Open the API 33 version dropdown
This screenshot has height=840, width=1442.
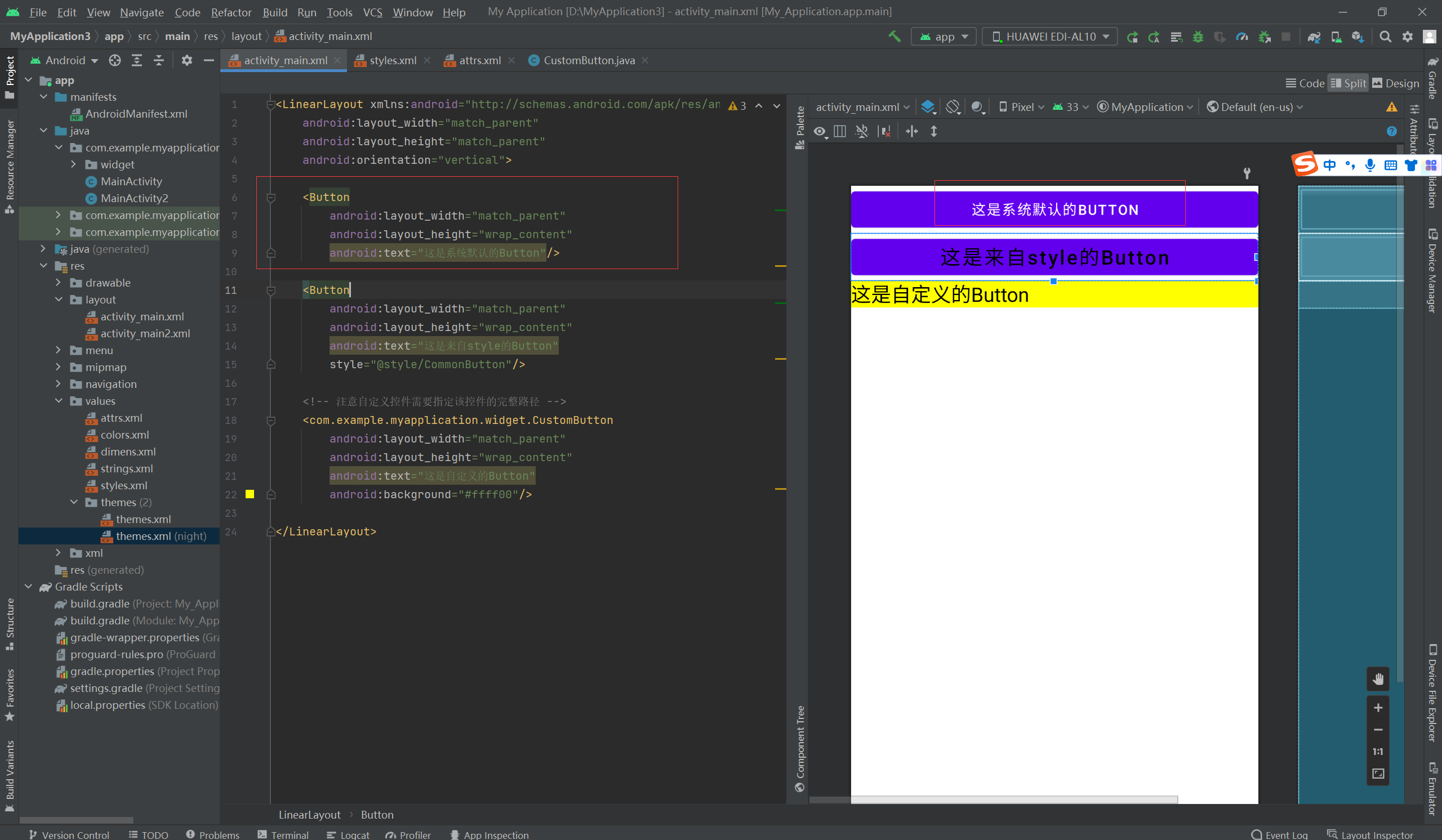(1071, 107)
